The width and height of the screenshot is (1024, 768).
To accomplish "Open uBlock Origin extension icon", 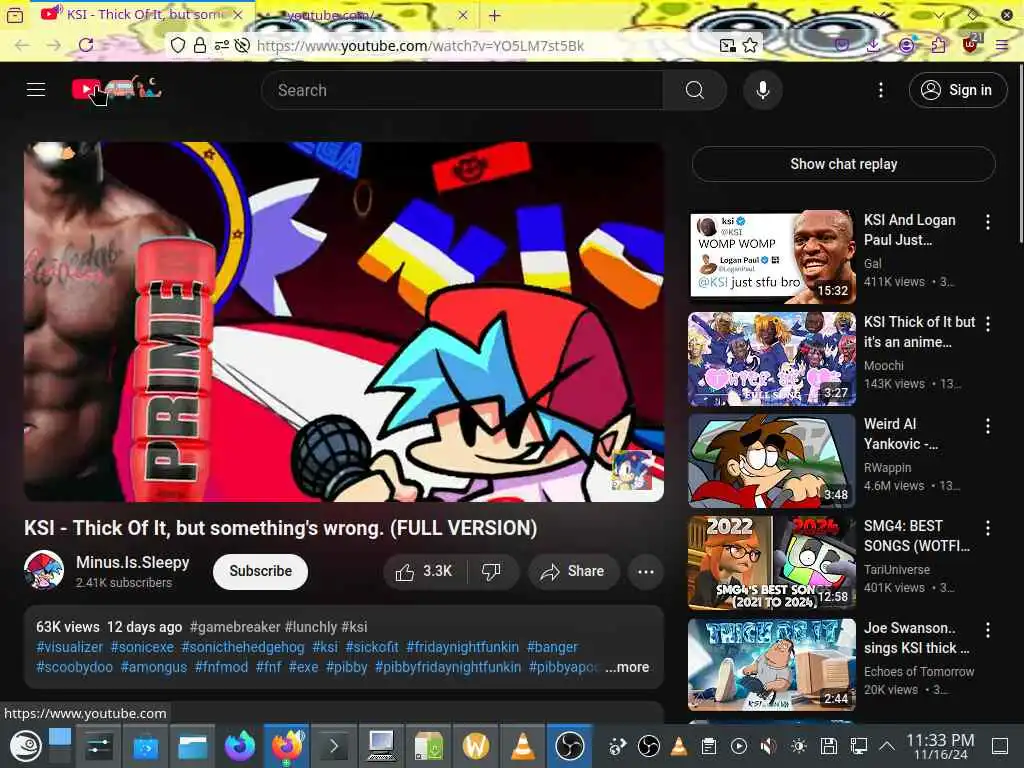I will click(971, 44).
